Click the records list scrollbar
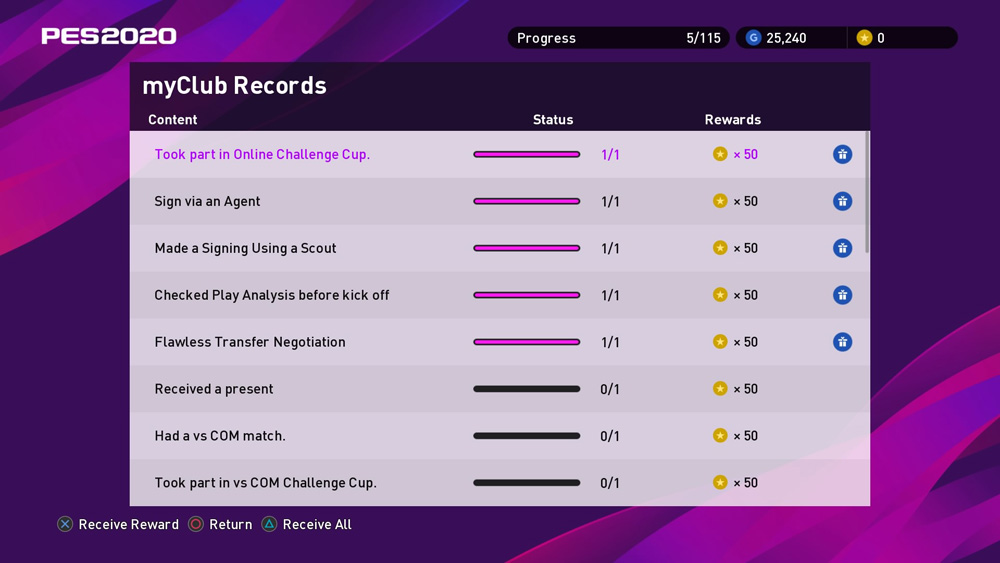Viewport: 1000px width, 563px height. point(867,192)
